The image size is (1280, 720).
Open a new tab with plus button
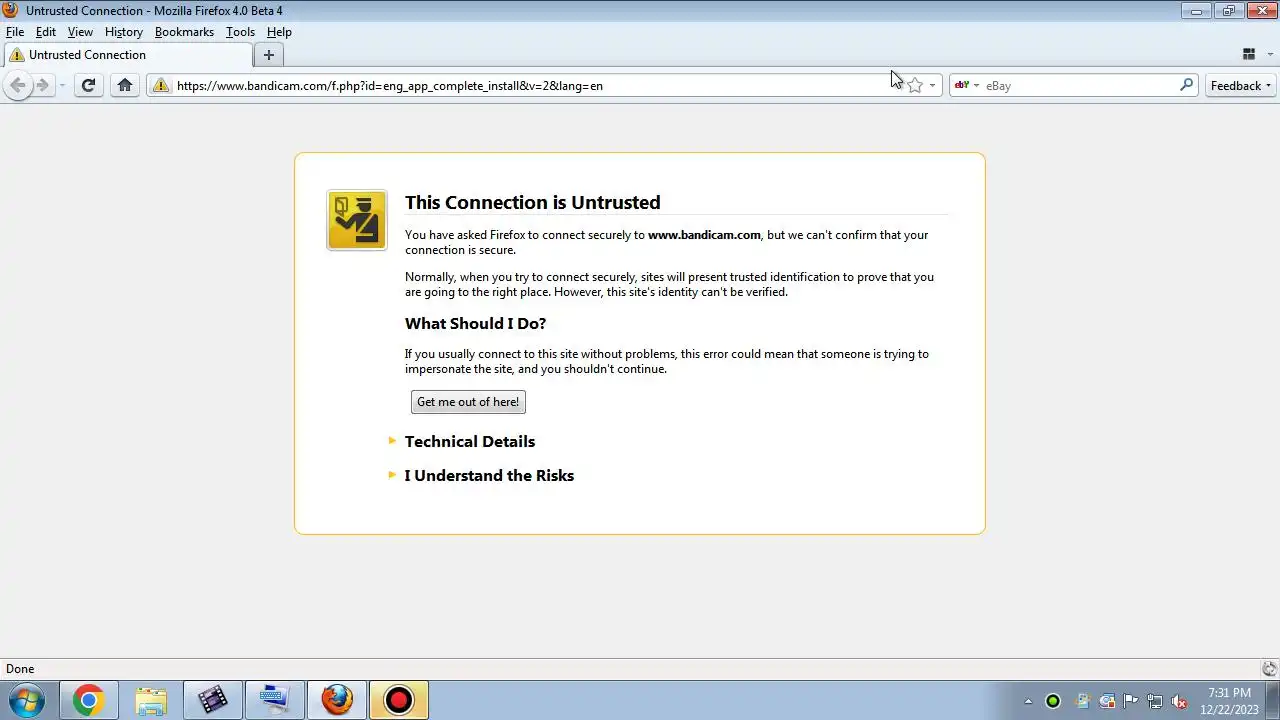point(268,55)
